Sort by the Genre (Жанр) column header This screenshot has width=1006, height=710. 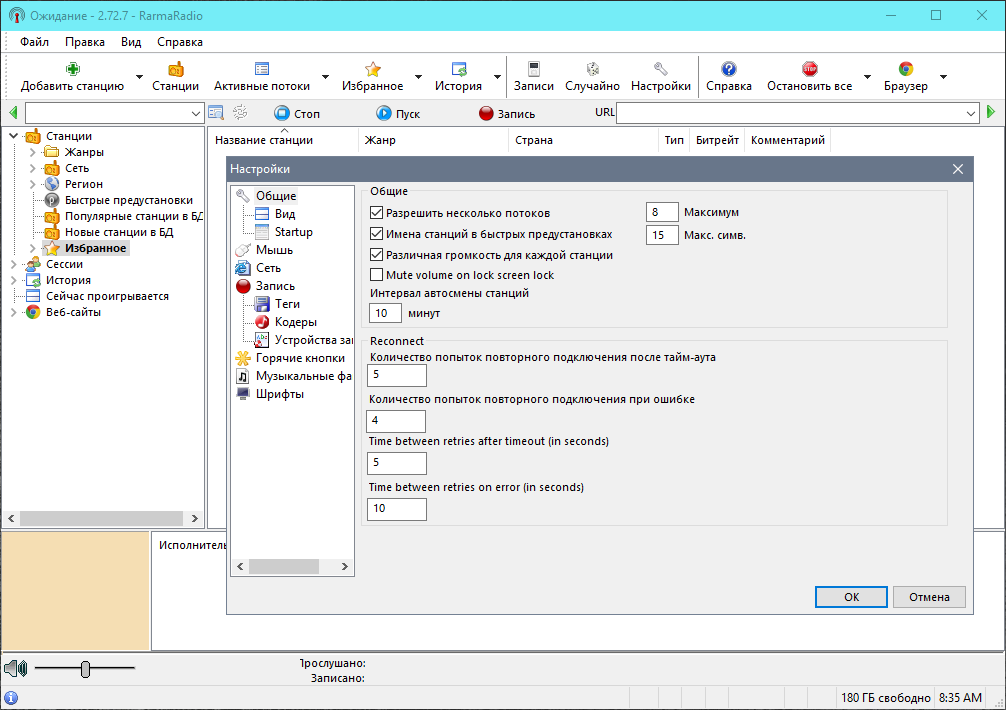click(433, 140)
